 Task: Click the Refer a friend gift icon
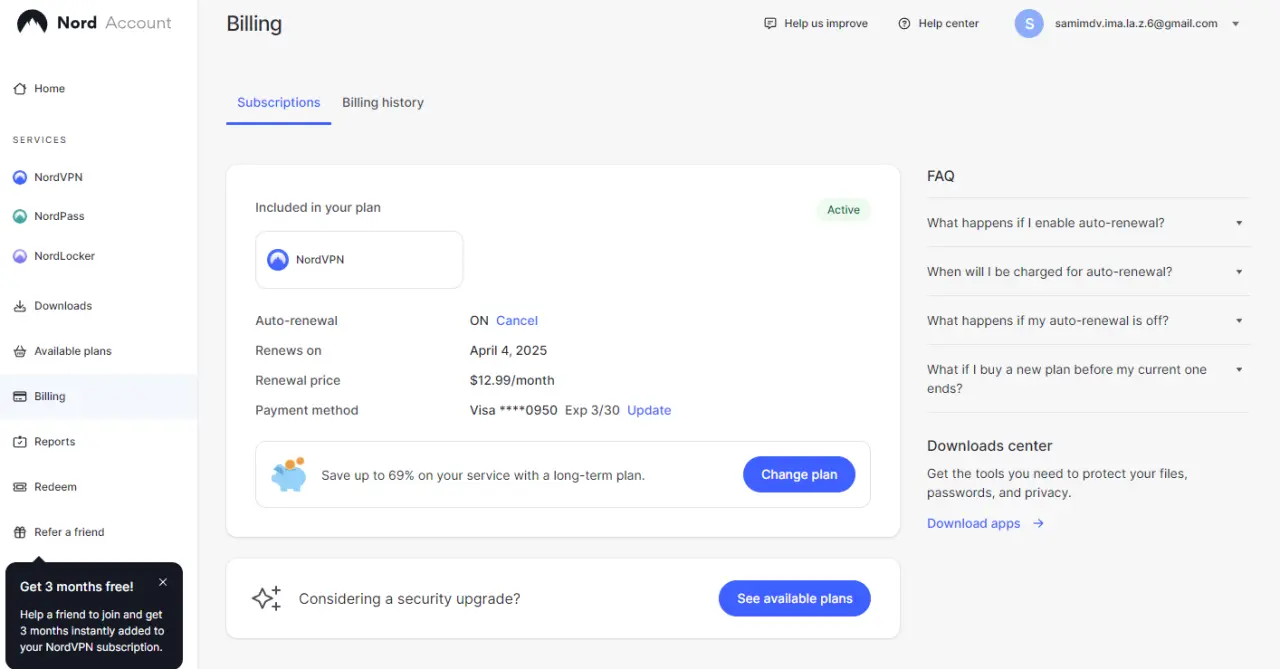[x=20, y=532]
